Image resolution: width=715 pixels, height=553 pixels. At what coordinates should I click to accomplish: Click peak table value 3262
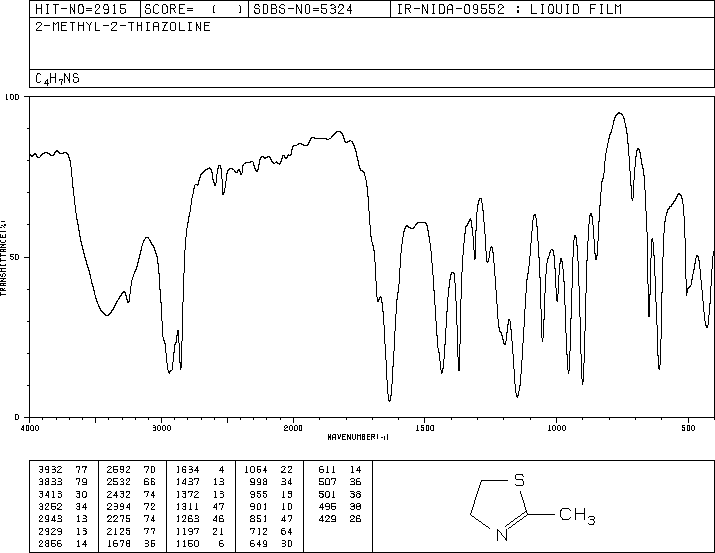(x=50, y=506)
